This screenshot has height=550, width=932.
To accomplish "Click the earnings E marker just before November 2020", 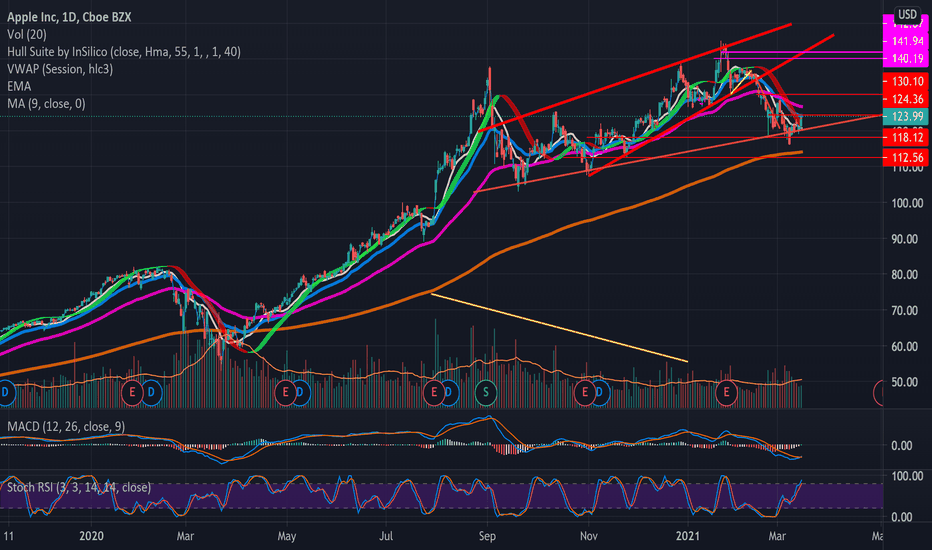I will [x=585, y=392].
